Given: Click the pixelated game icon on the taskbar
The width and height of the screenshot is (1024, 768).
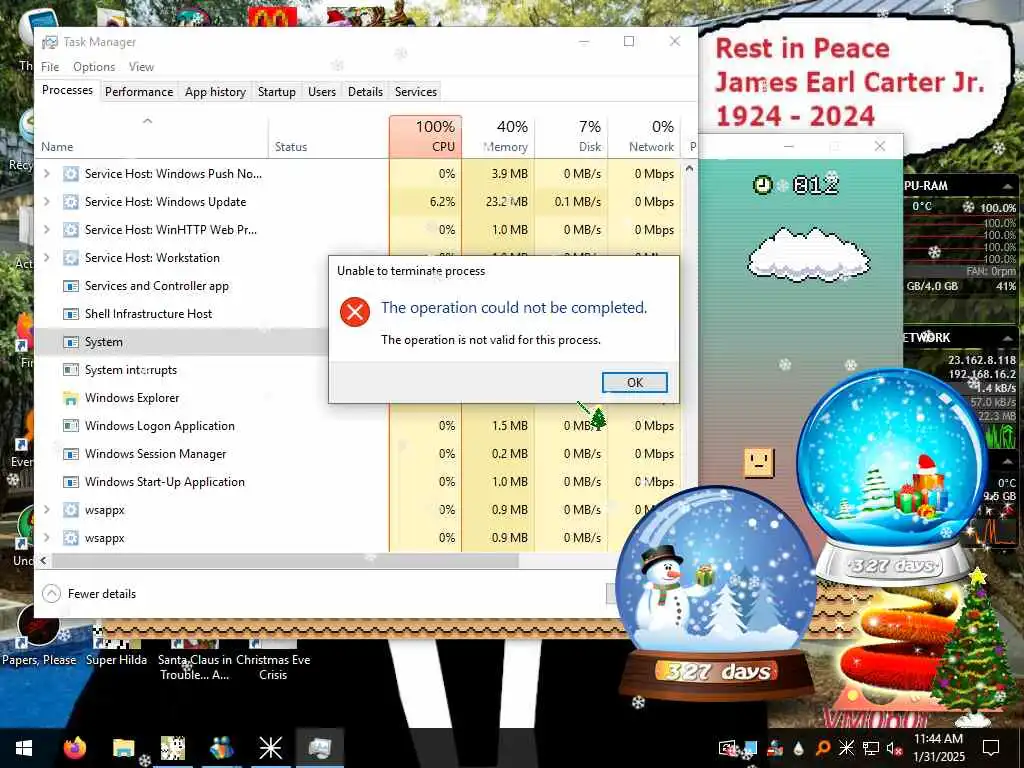Looking at the screenshot, I should [x=173, y=748].
